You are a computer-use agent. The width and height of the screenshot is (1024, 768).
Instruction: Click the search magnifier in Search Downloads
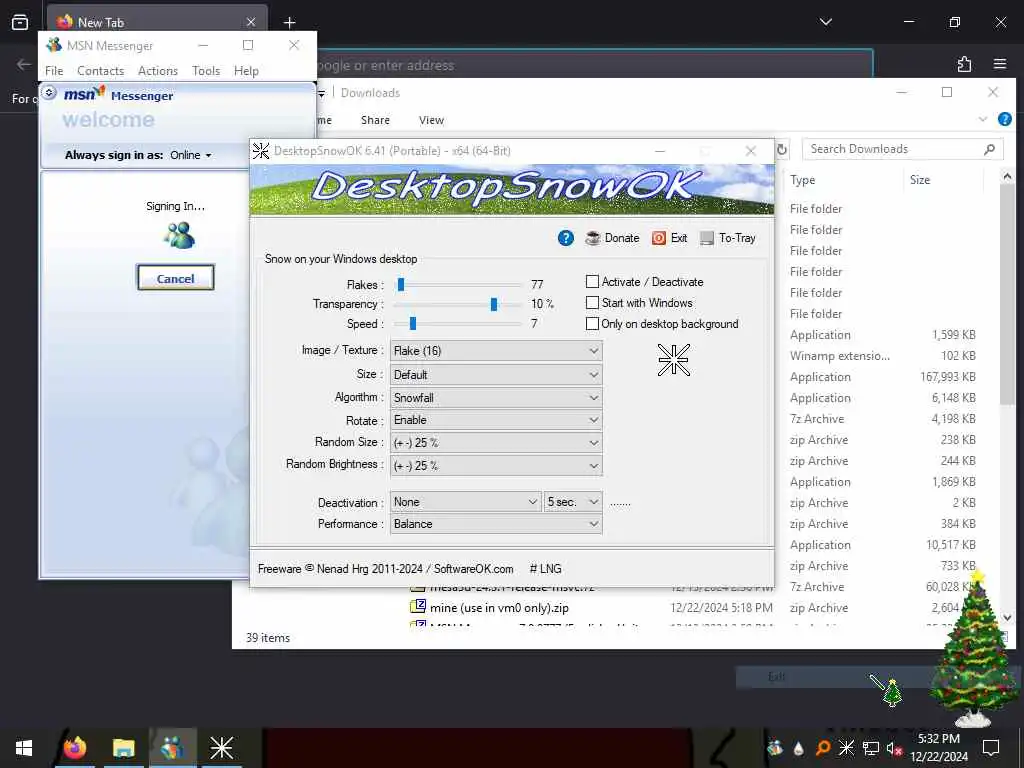click(x=989, y=150)
